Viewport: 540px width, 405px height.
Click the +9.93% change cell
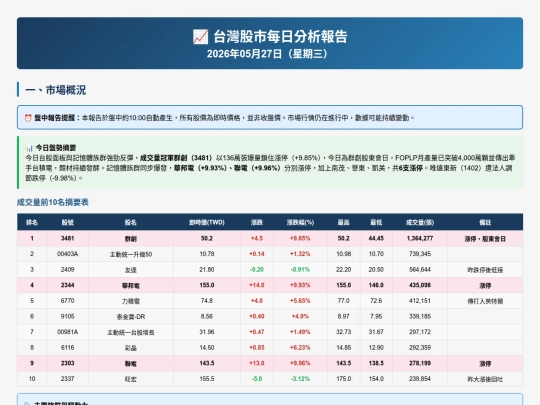coord(300,285)
